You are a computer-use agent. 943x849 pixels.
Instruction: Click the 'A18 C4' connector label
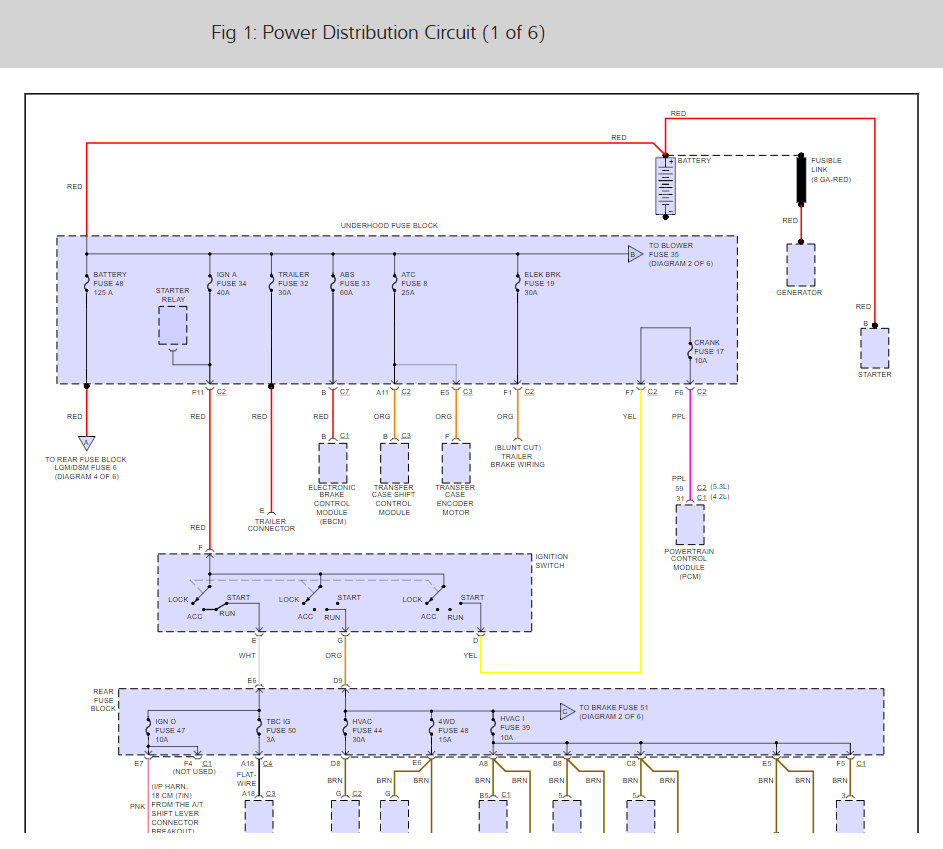pos(256,764)
